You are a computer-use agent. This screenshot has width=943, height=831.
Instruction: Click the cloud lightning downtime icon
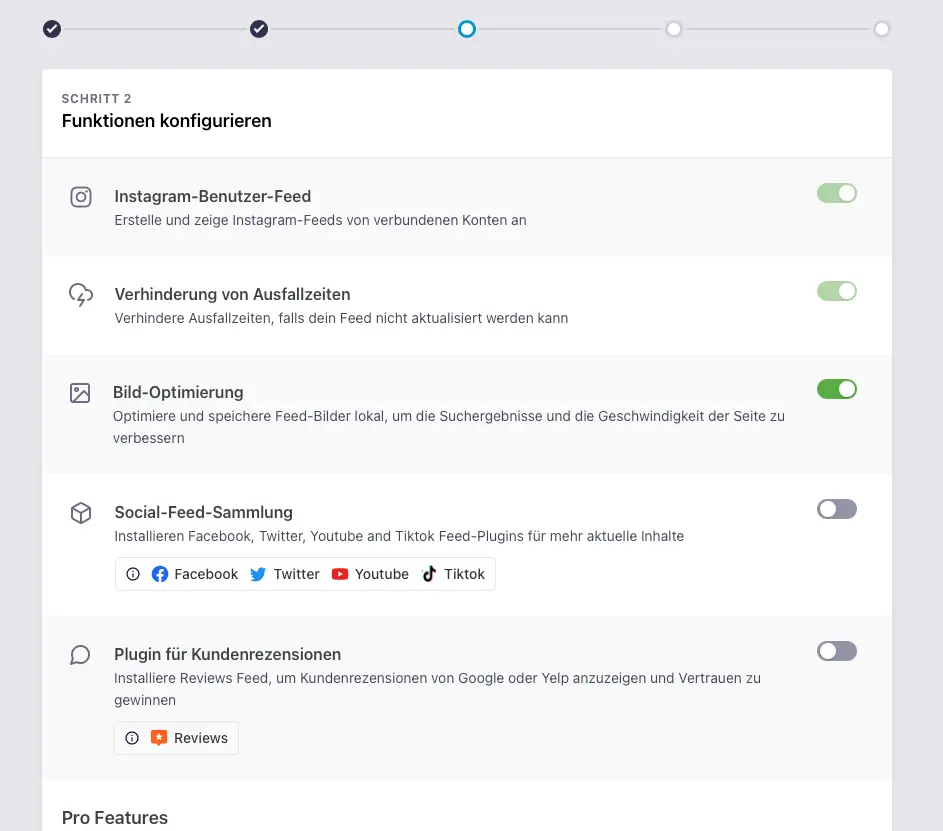(x=81, y=295)
